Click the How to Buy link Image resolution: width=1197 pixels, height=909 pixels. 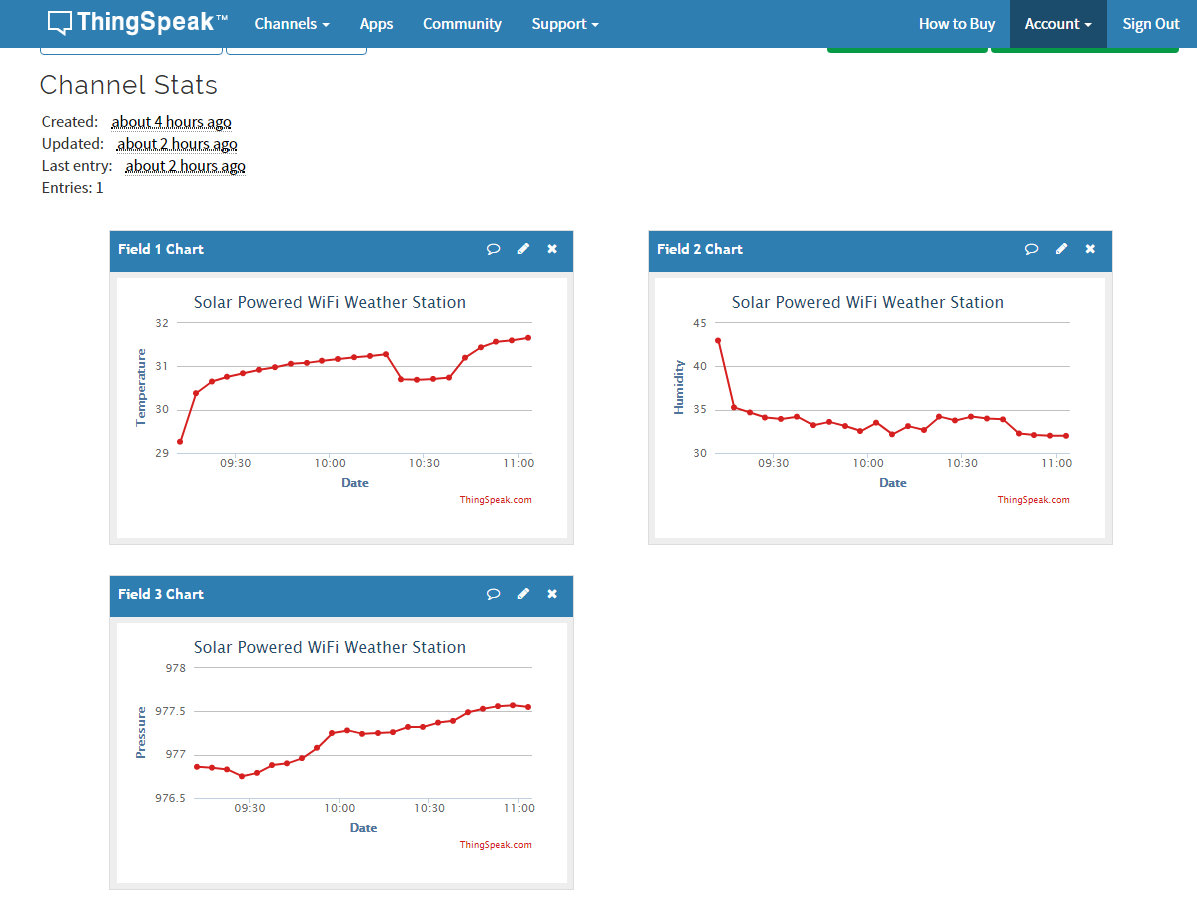tap(957, 24)
